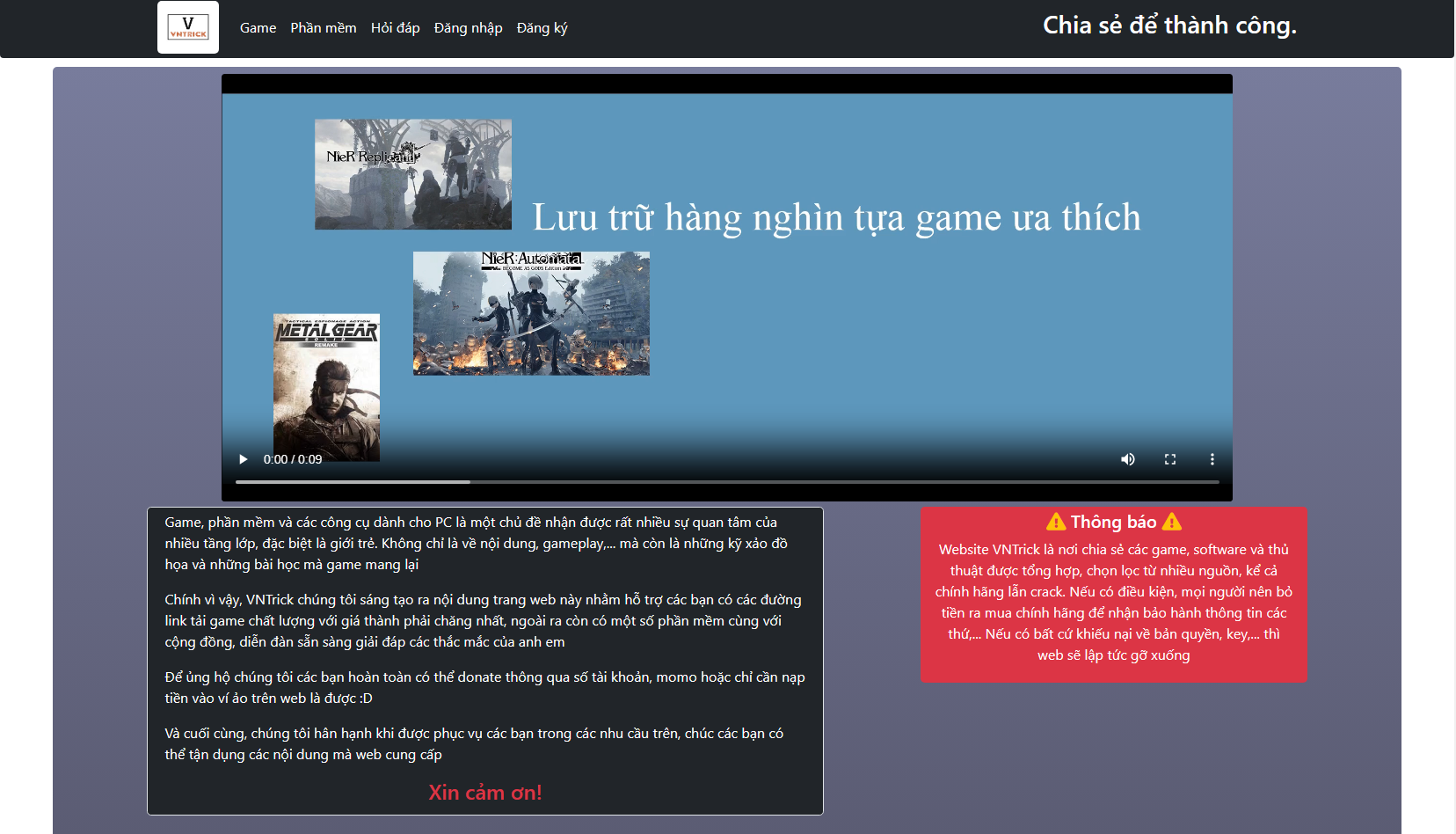Open the Hỏi đáp page
Viewport: 1456px width, 834px height.
pos(395,28)
